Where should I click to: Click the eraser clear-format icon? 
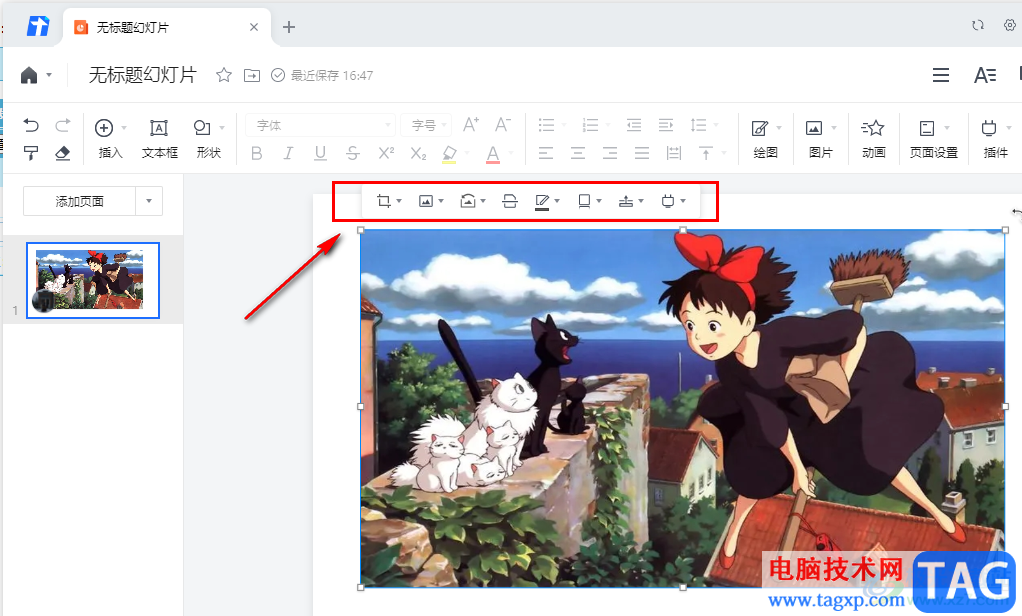(63, 153)
